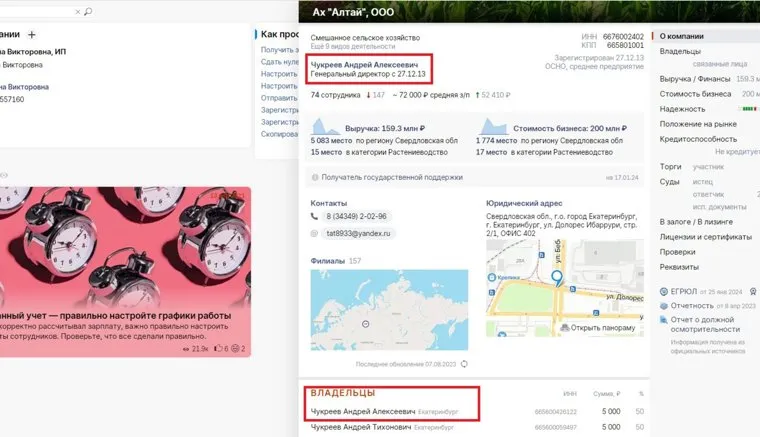Click the Надежность reliability indicator bar

(x=747, y=107)
